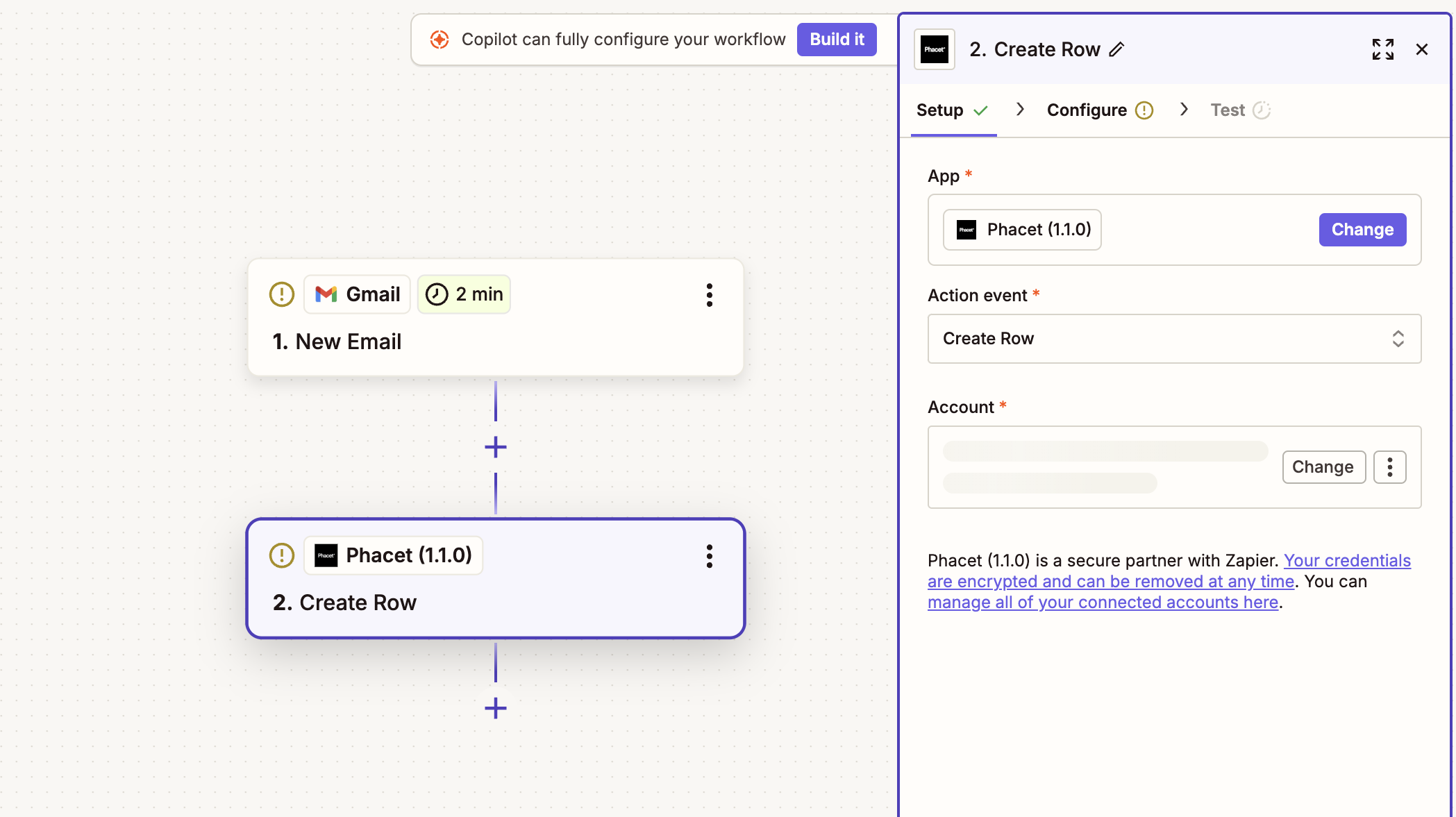Click the Phacet app icon in panel header
Image resolution: width=1456 pixels, height=817 pixels.
pyautogui.click(x=935, y=50)
